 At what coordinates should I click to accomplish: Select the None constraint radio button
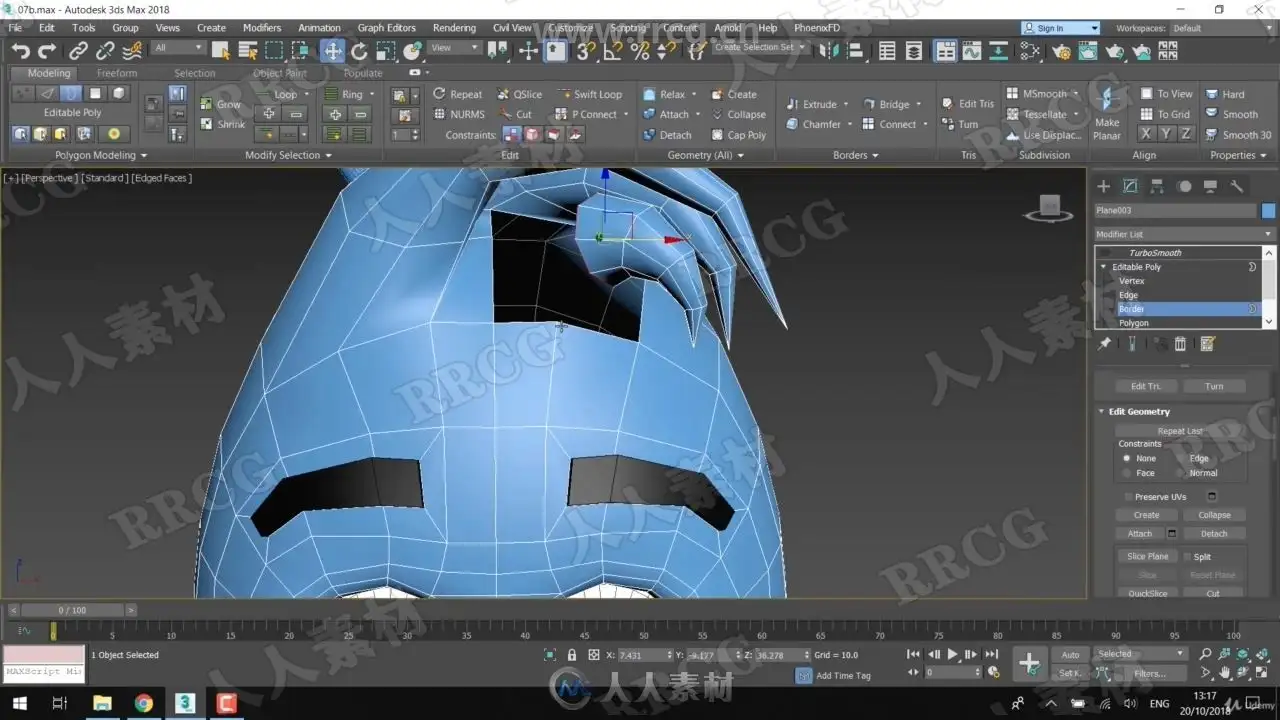[x=1127, y=458]
